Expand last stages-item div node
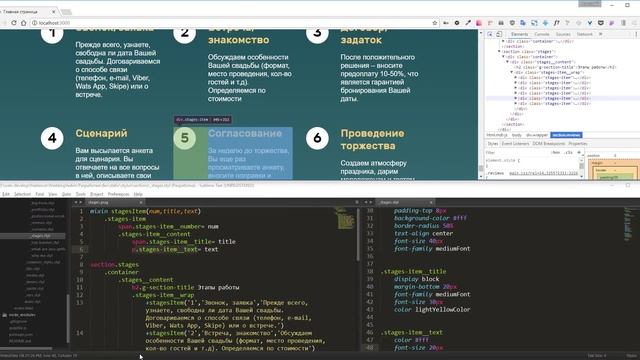Viewport: 640px width, 360px height. coord(516,104)
